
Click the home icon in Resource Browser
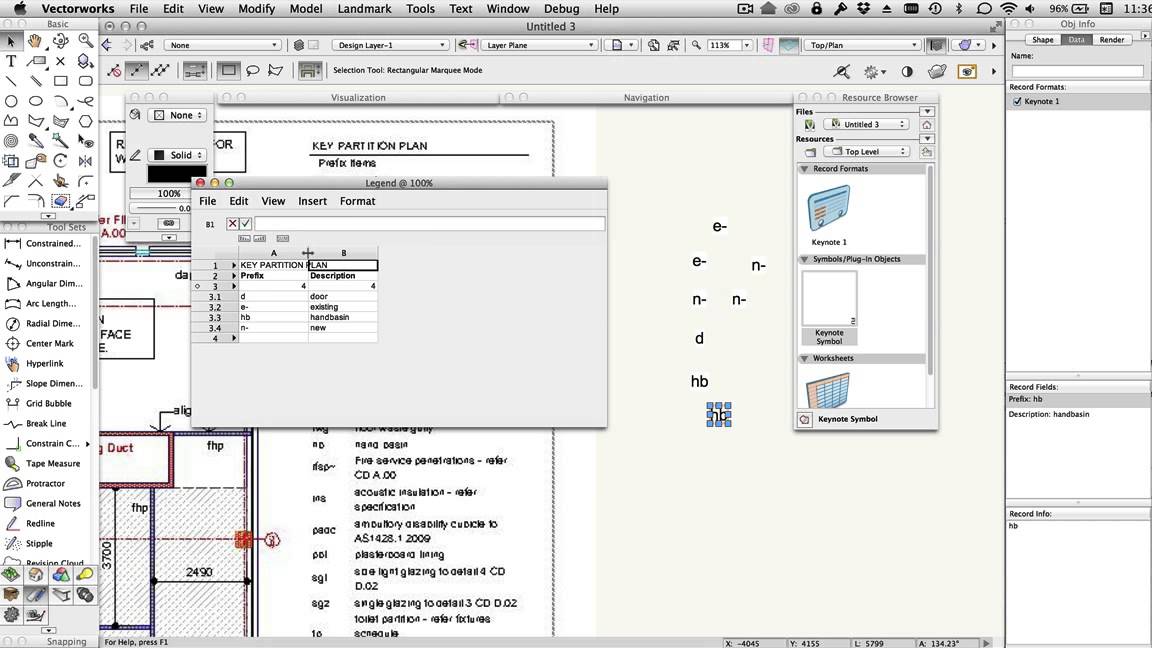(926, 125)
